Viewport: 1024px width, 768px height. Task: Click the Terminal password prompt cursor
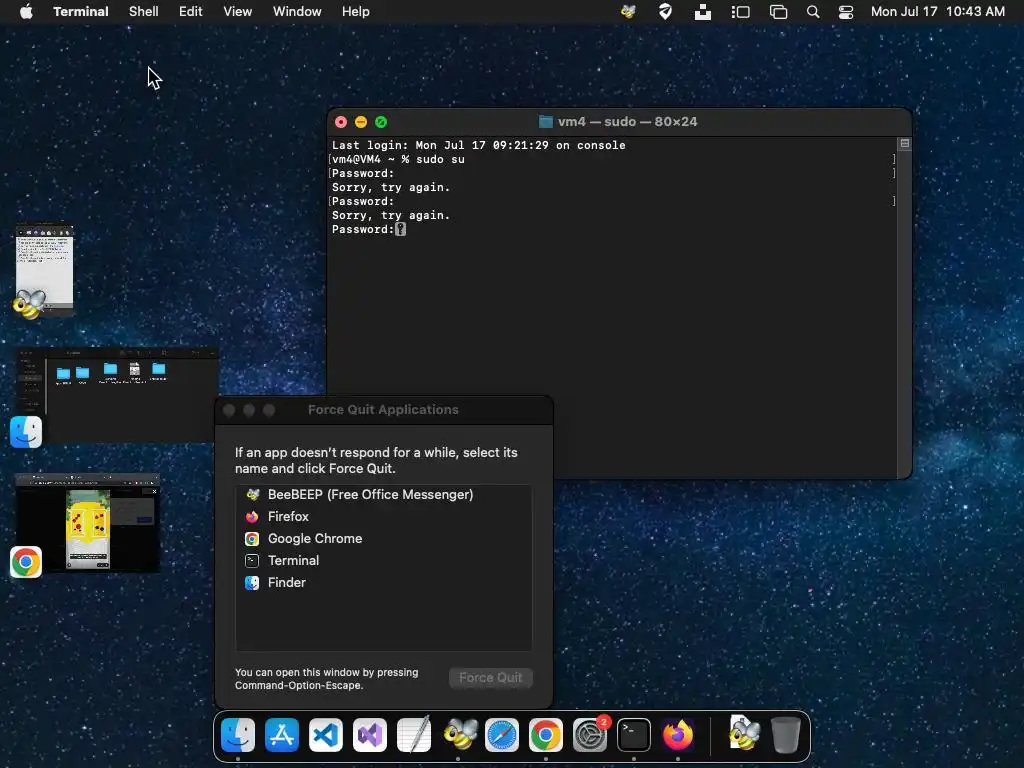point(400,229)
